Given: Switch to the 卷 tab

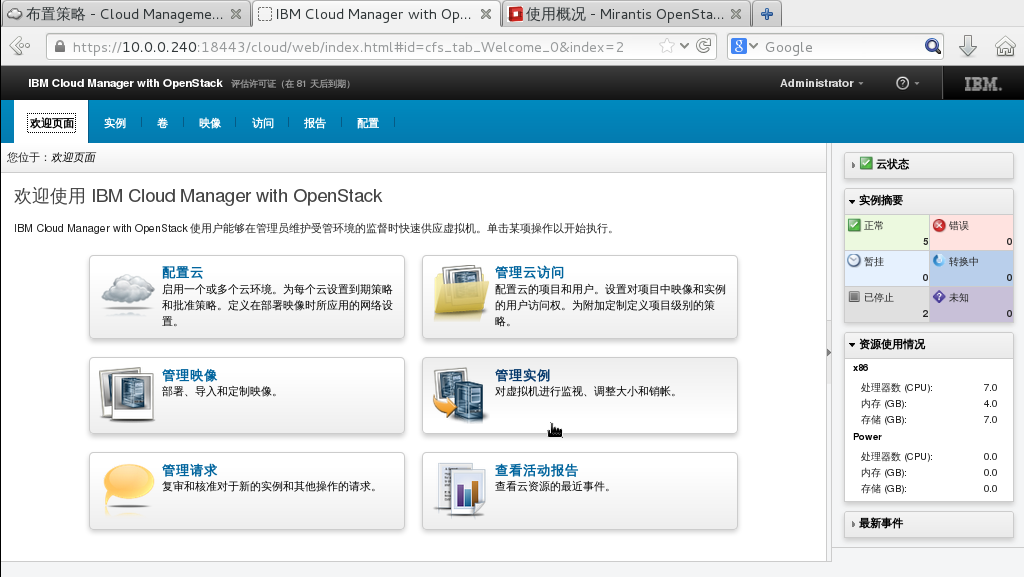Looking at the screenshot, I should [163, 123].
